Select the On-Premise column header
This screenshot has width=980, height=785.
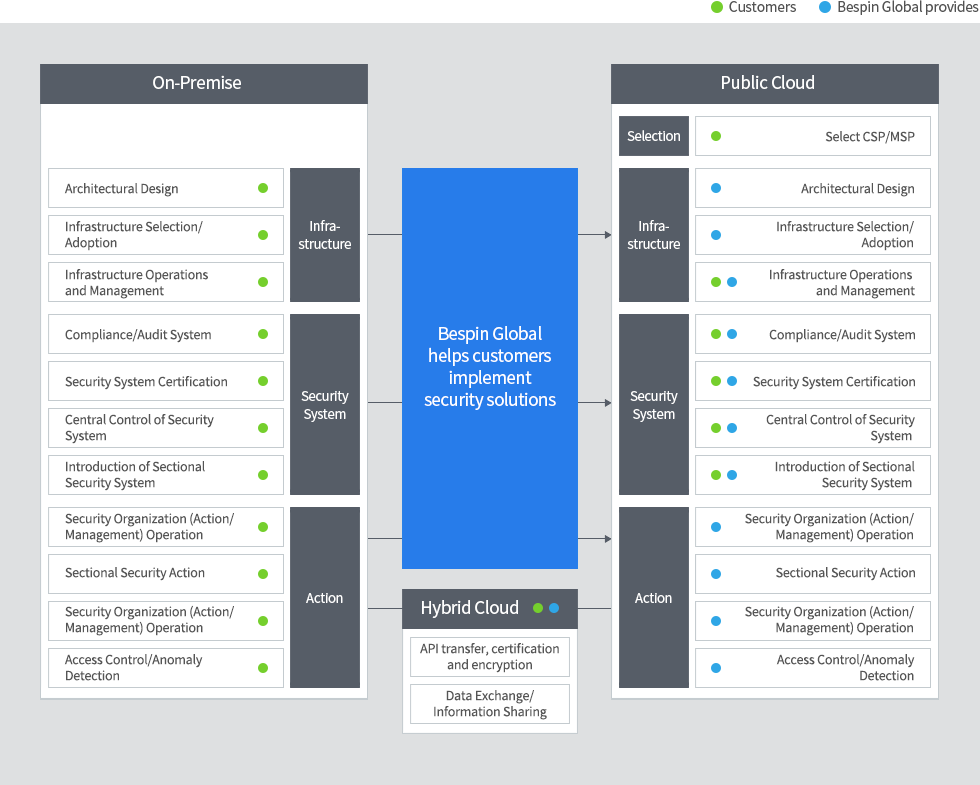click(x=204, y=84)
